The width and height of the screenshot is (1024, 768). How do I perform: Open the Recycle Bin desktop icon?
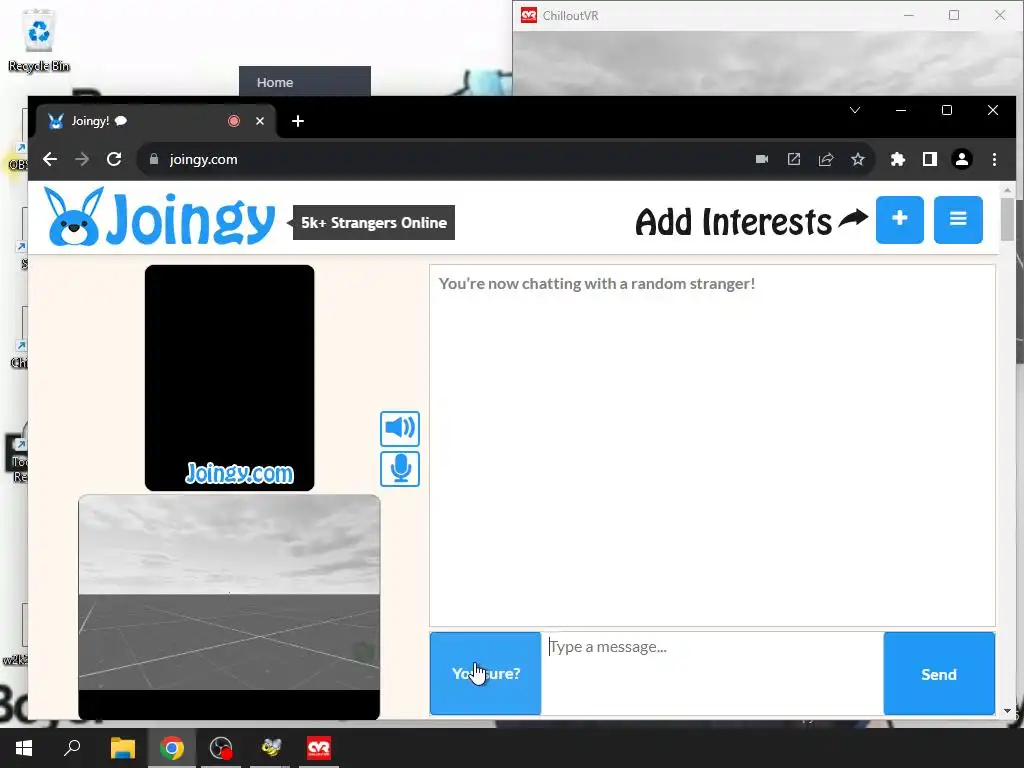click(39, 39)
